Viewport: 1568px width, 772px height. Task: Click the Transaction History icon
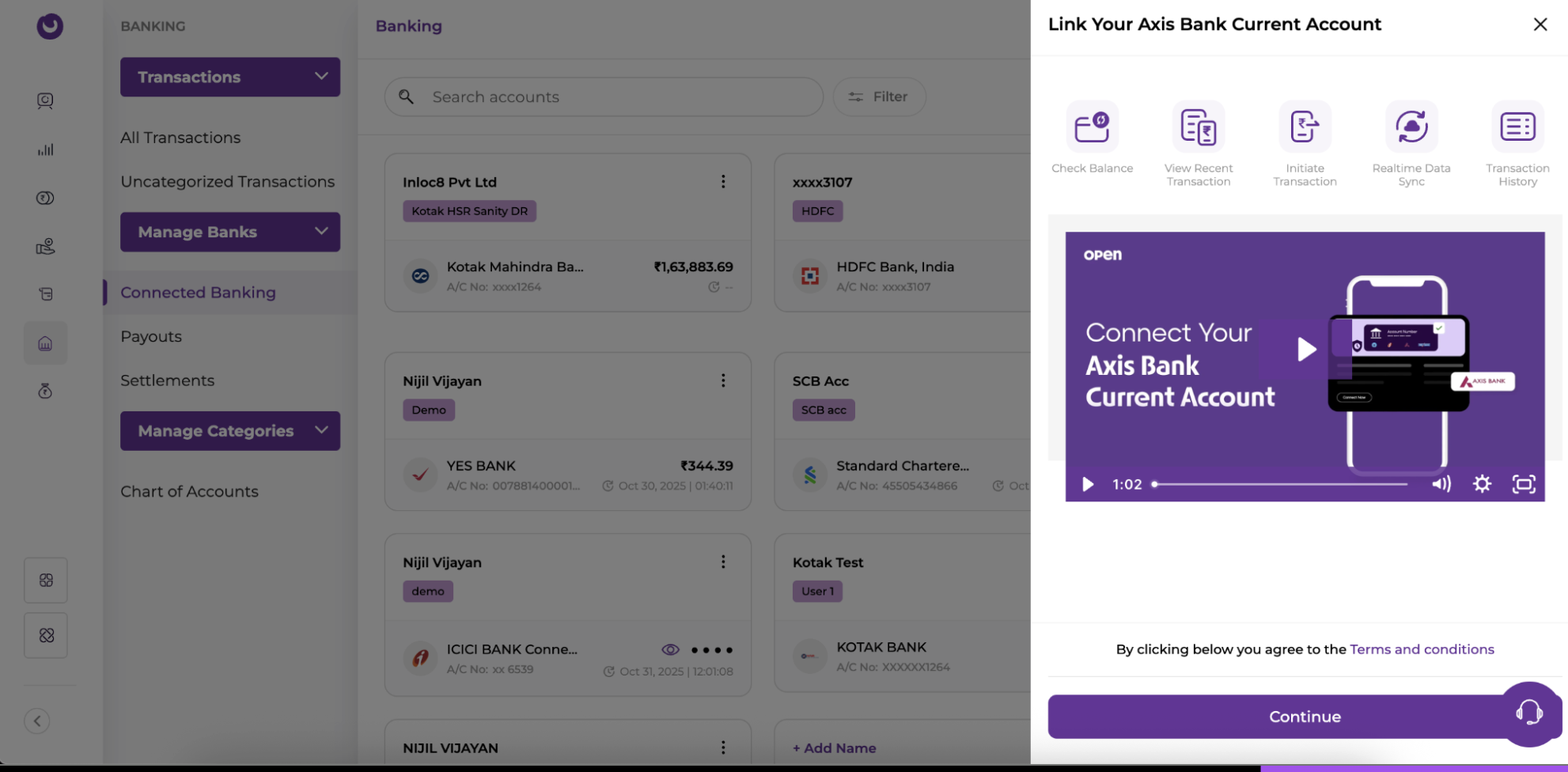click(x=1517, y=127)
